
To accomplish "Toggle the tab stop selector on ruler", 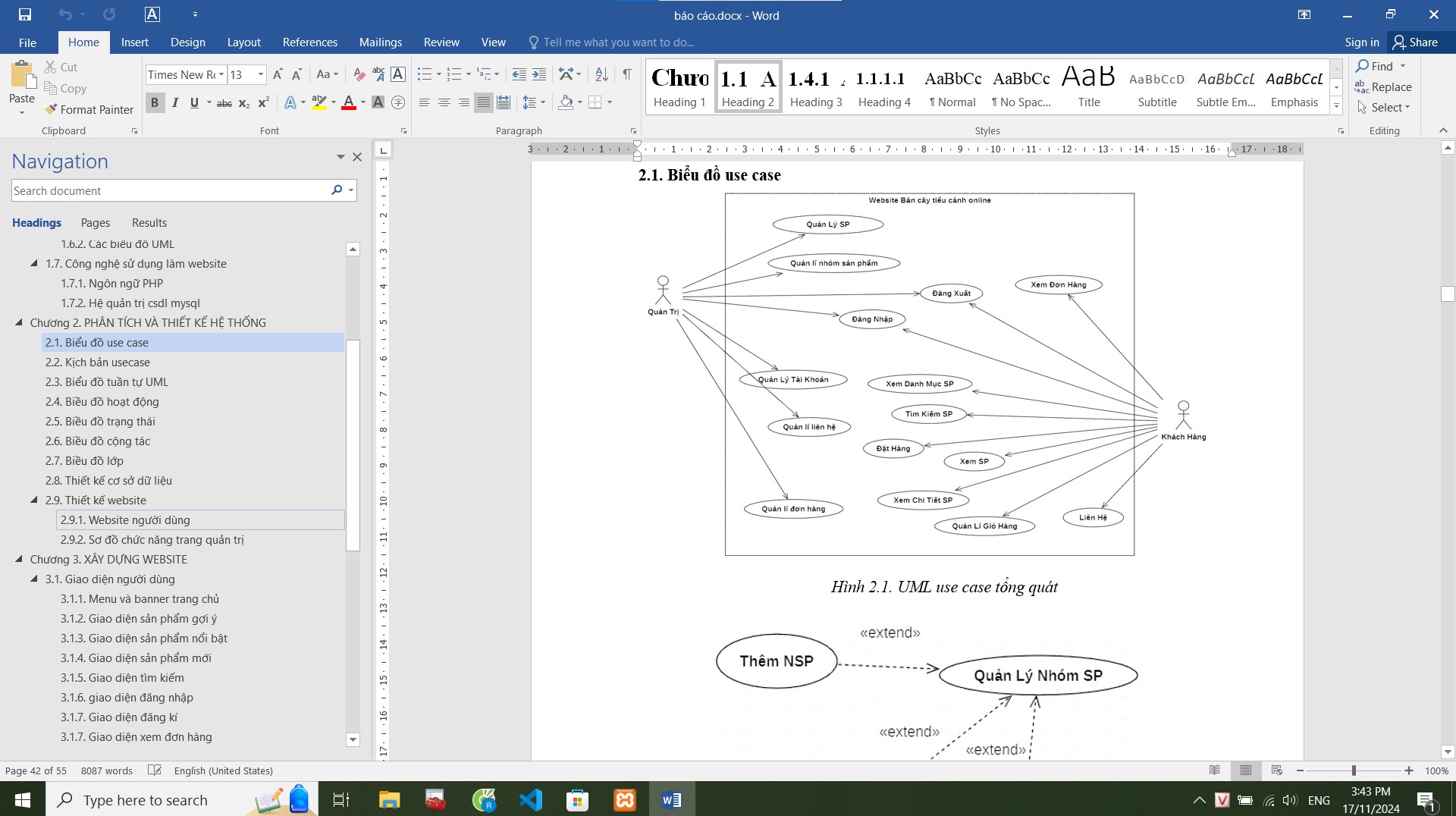I will click(x=384, y=150).
